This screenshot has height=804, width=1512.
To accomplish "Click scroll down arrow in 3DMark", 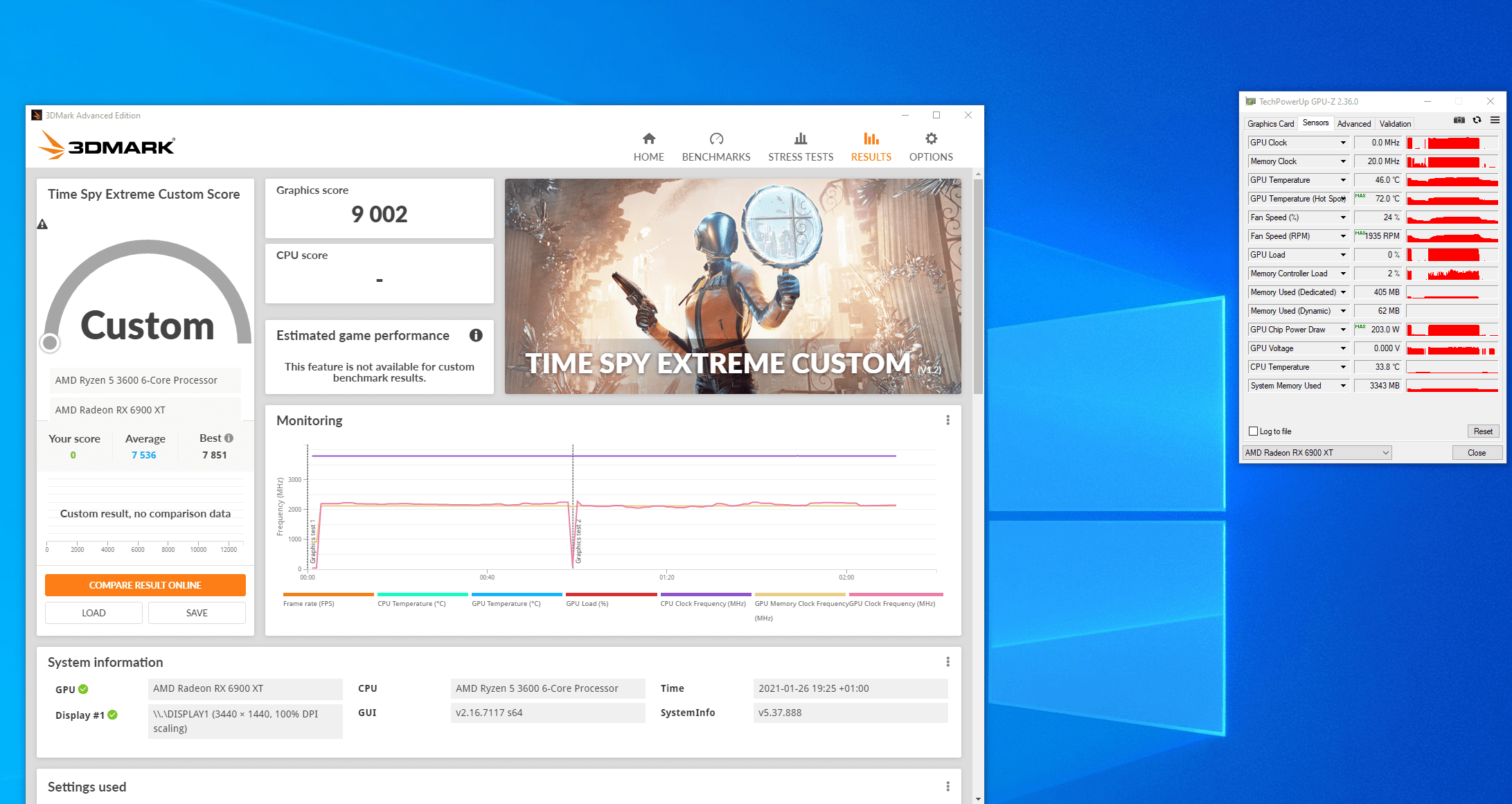I will point(978,798).
